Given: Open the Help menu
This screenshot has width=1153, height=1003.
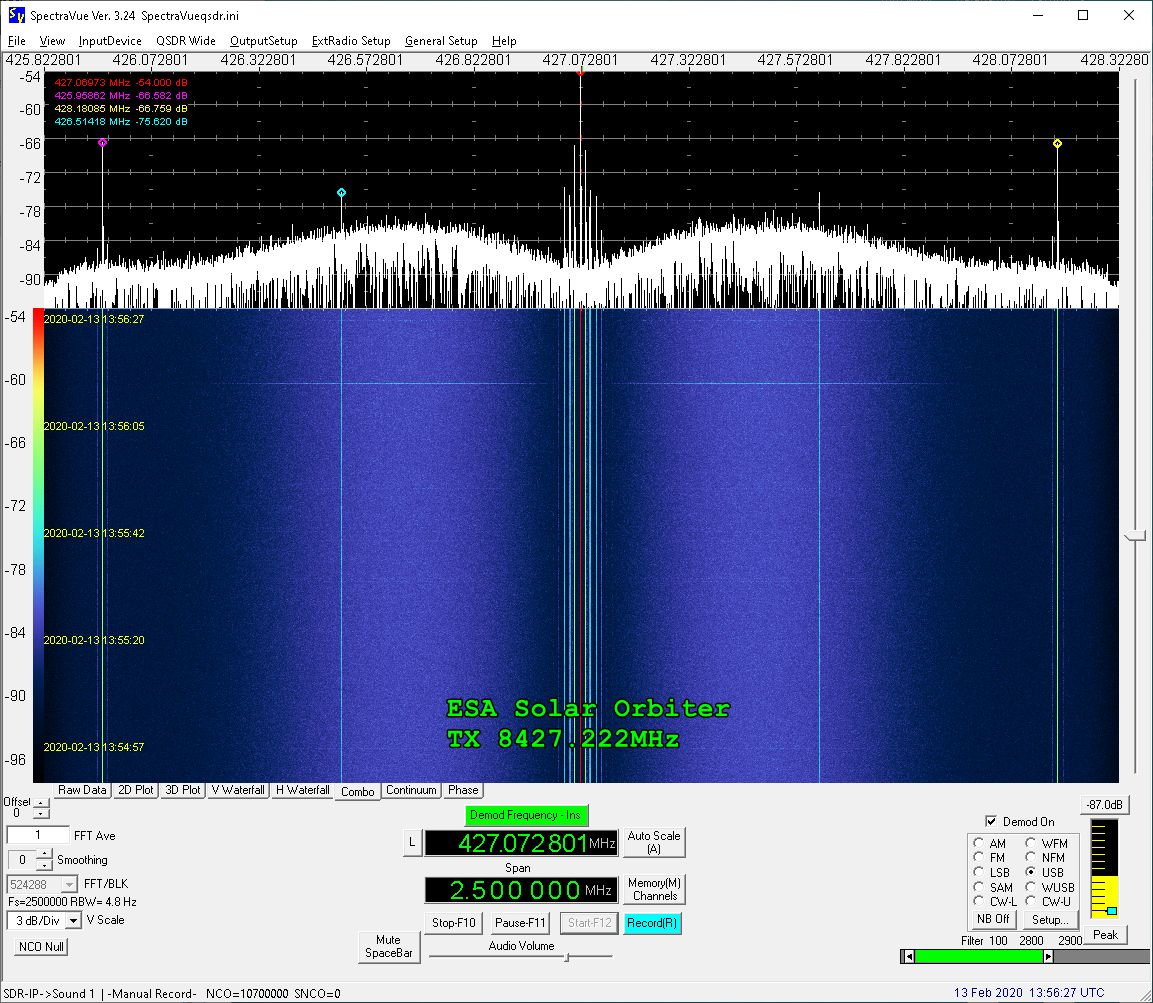Looking at the screenshot, I should [504, 41].
